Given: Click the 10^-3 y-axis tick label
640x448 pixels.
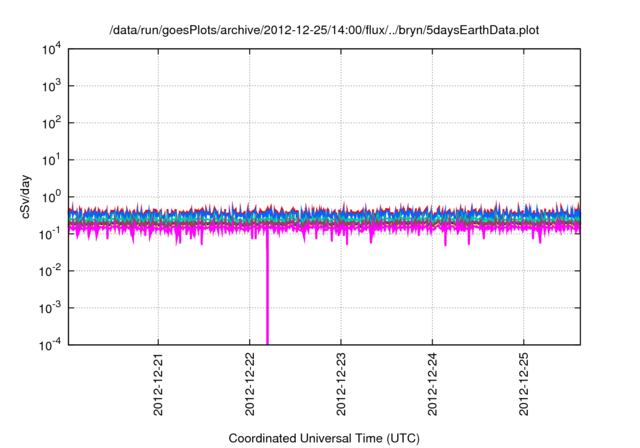Looking at the screenshot, I should tap(50, 308).
